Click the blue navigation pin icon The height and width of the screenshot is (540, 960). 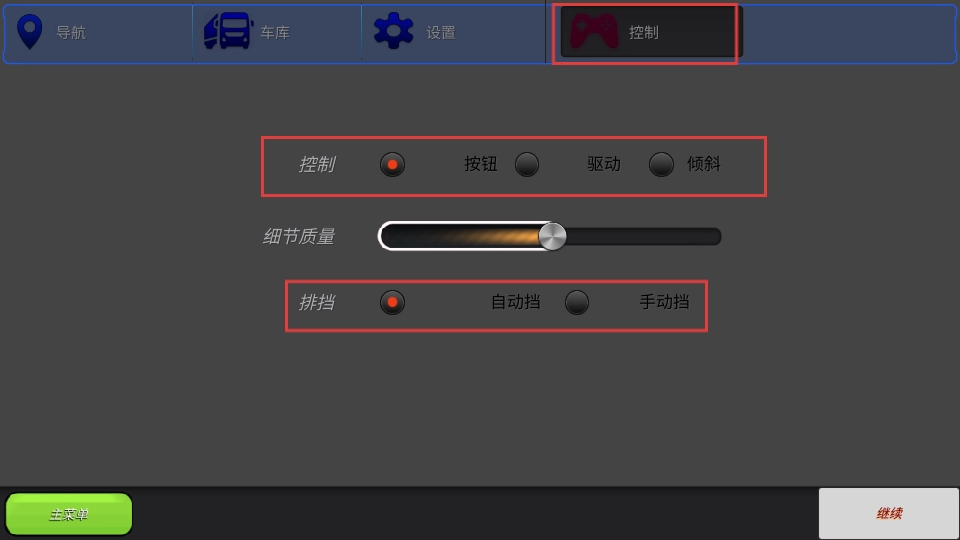coord(29,31)
